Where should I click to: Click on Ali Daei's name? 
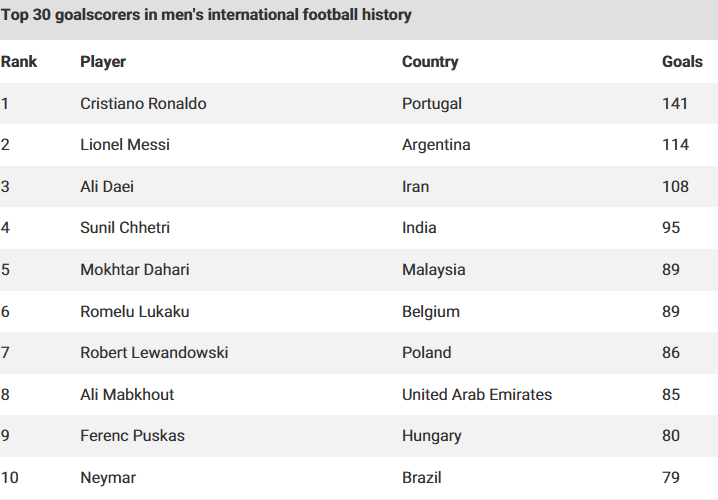pos(107,187)
